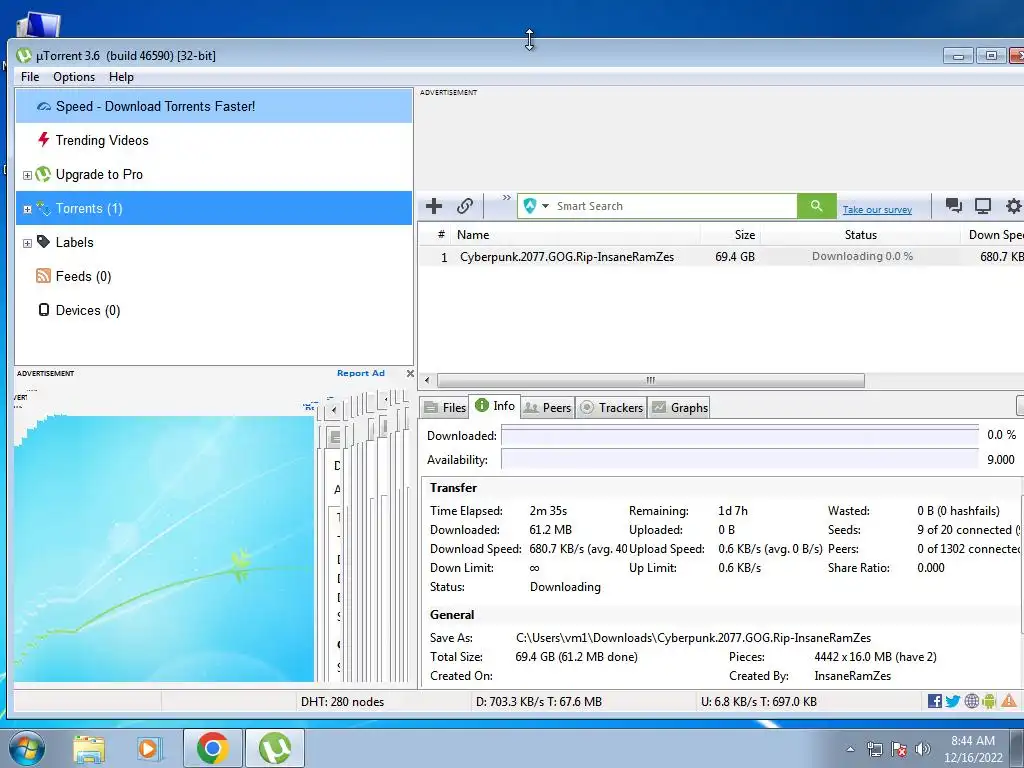Sort by the # column header
This screenshot has height=768, width=1024.
pyautogui.click(x=436, y=235)
